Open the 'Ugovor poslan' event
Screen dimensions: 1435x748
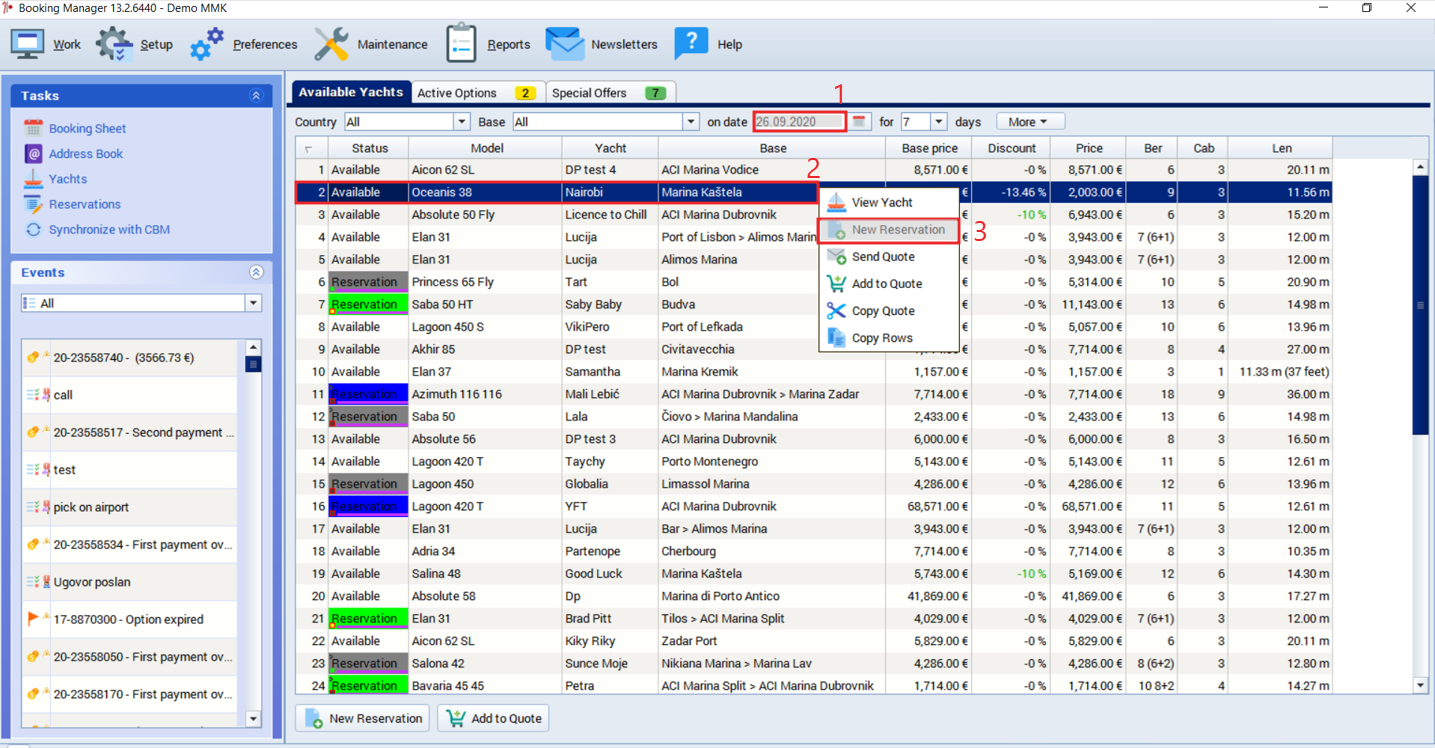[x=130, y=582]
